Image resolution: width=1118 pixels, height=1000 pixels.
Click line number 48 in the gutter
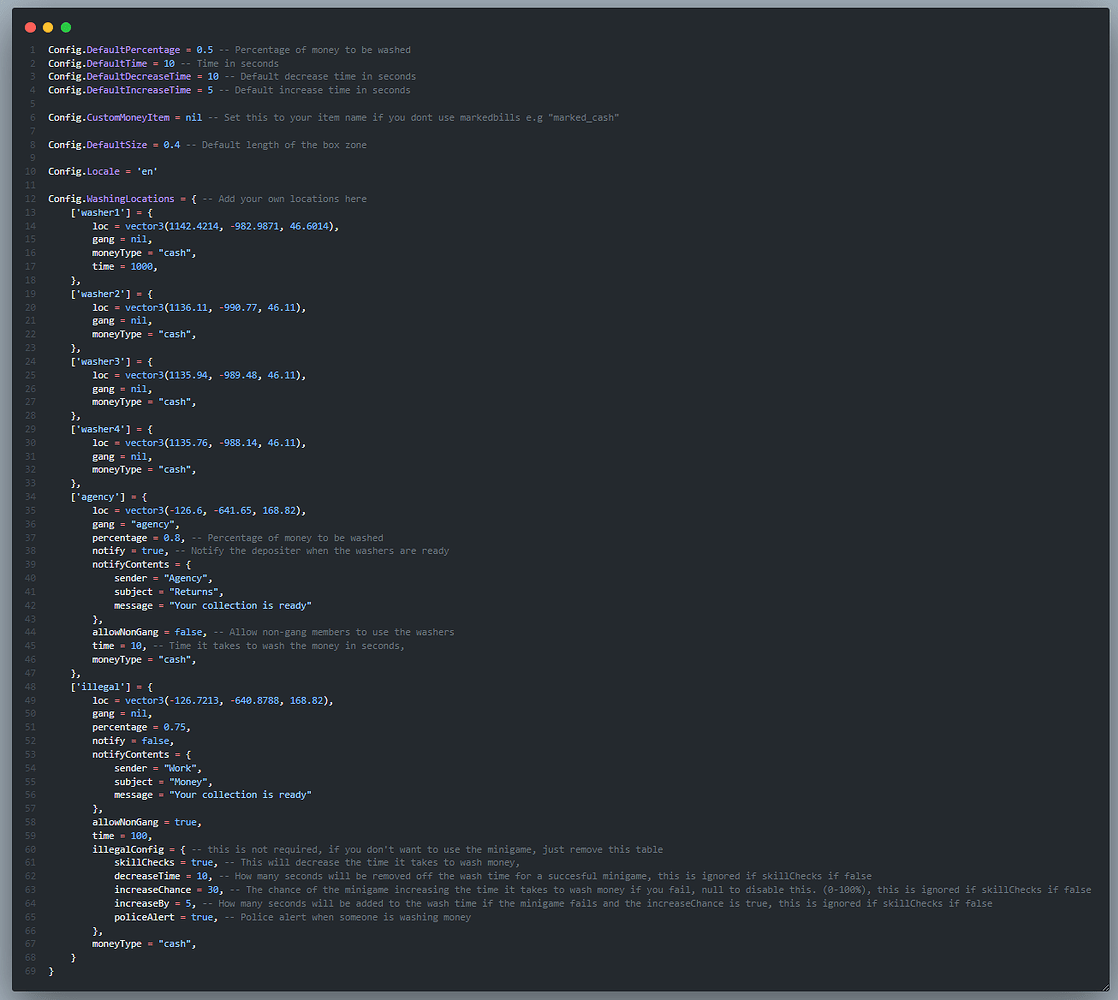click(x=30, y=686)
